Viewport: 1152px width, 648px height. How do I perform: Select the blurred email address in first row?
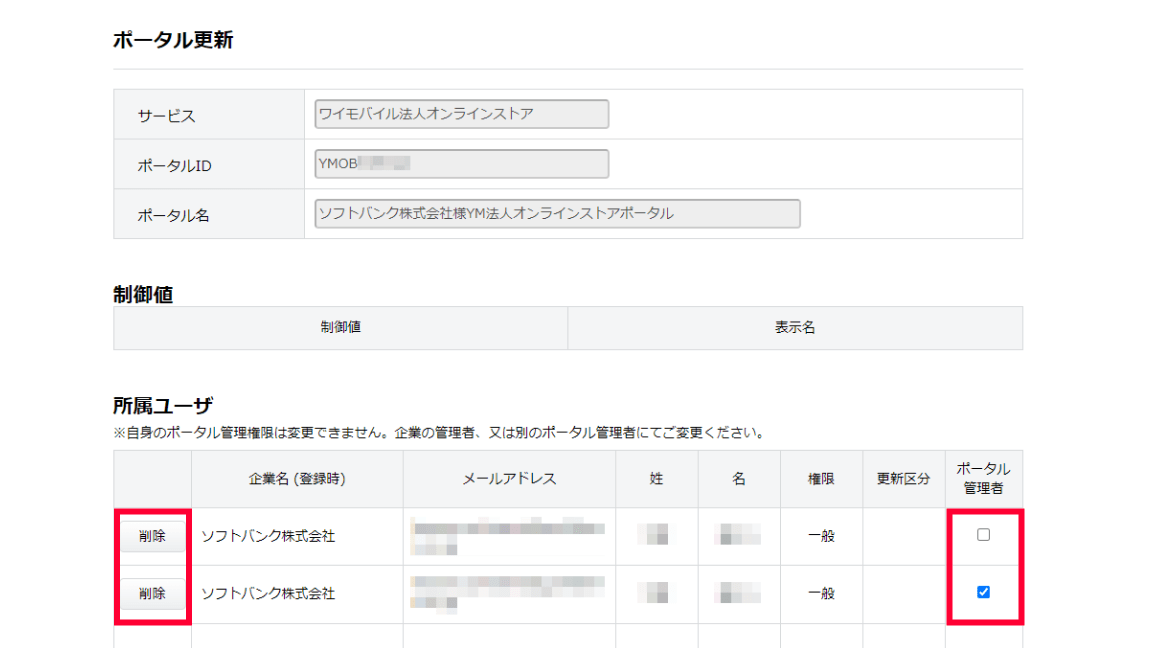click(508, 536)
